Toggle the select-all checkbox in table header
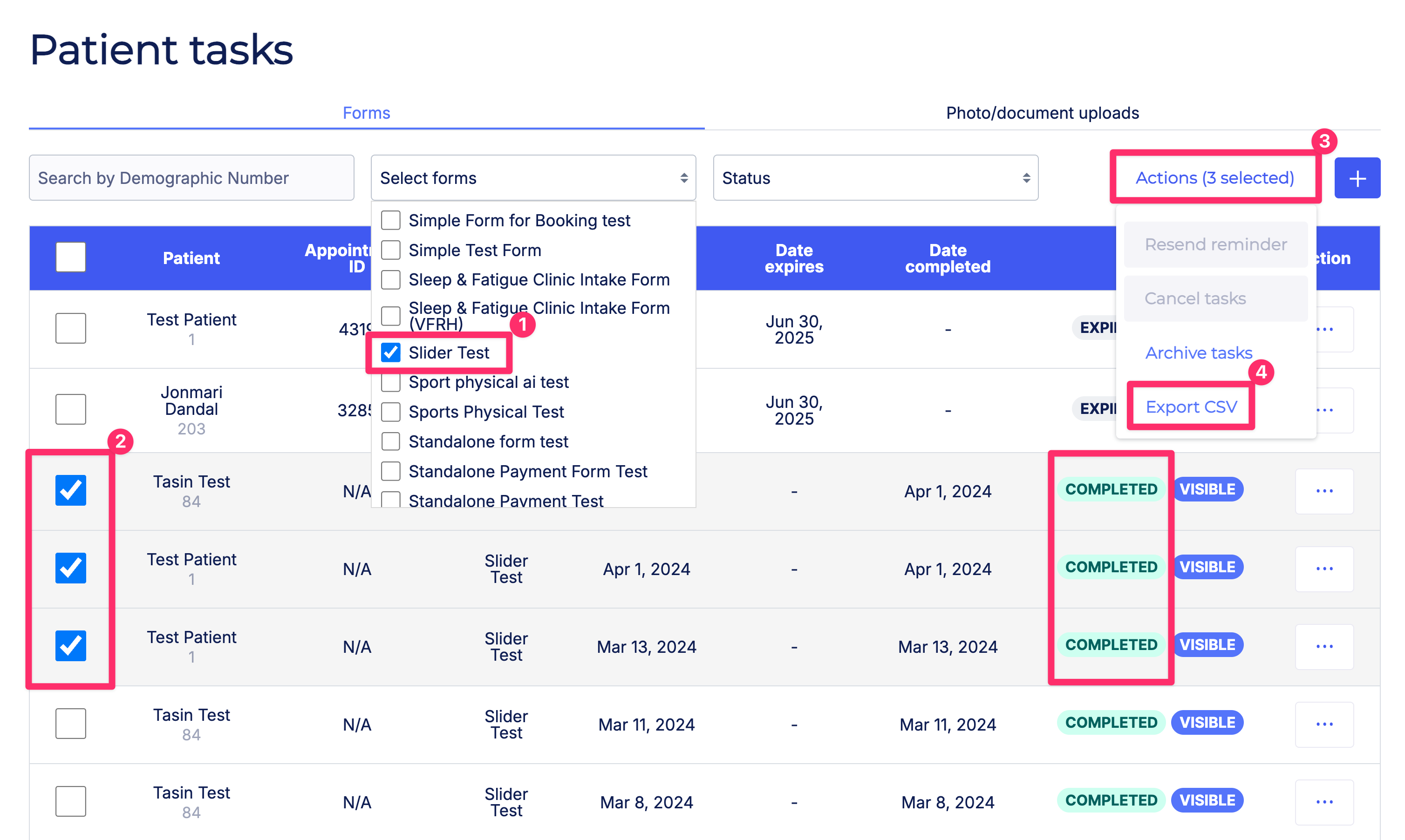1405x840 pixels. pos(71,257)
